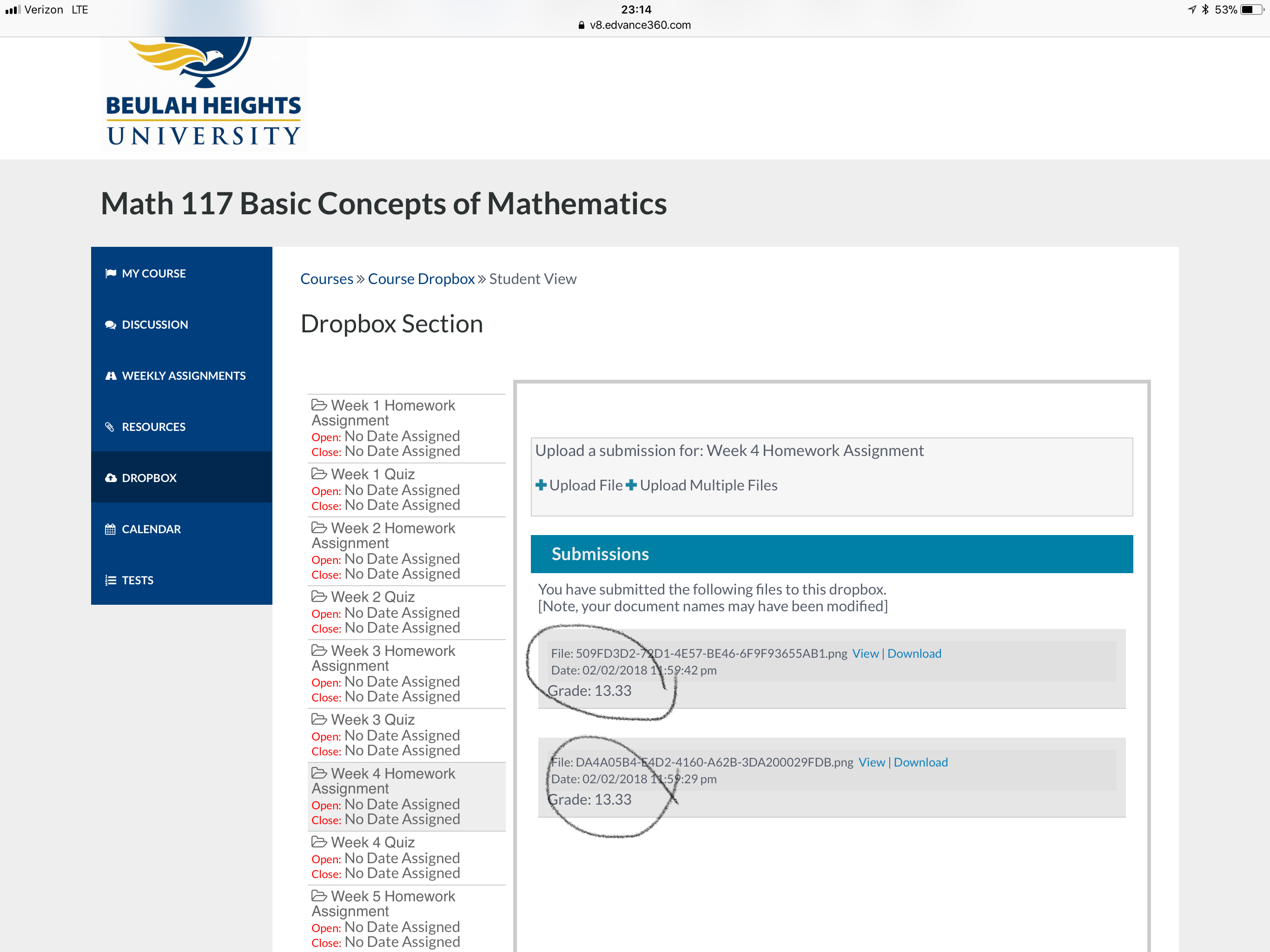The width and height of the screenshot is (1270, 952).
Task: Open the Week 2 Quiz folder
Action: point(372,596)
